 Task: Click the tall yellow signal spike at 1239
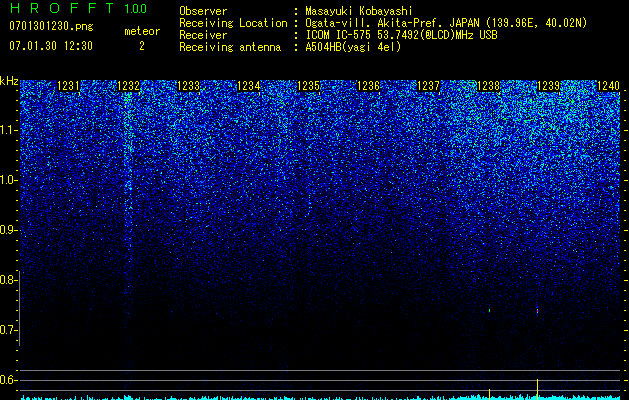point(537,388)
